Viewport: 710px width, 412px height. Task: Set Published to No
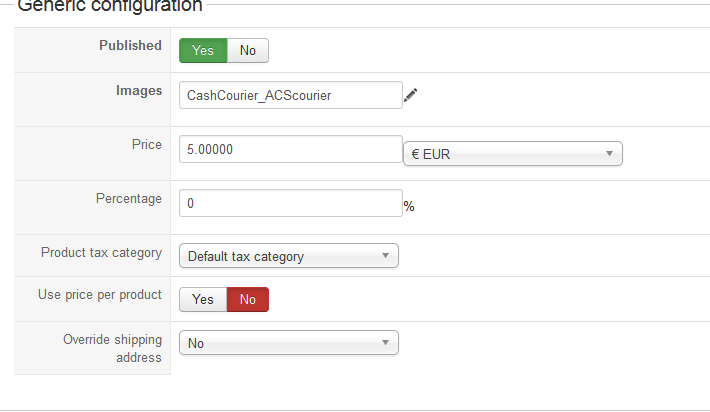pyautogui.click(x=248, y=50)
